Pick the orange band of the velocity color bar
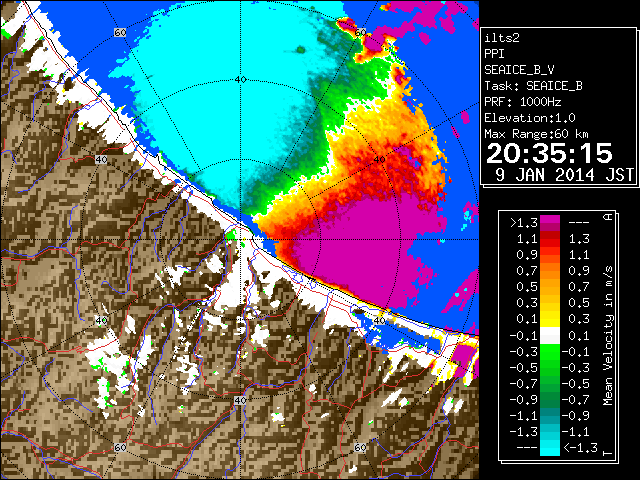The image size is (640, 480). click(550, 270)
